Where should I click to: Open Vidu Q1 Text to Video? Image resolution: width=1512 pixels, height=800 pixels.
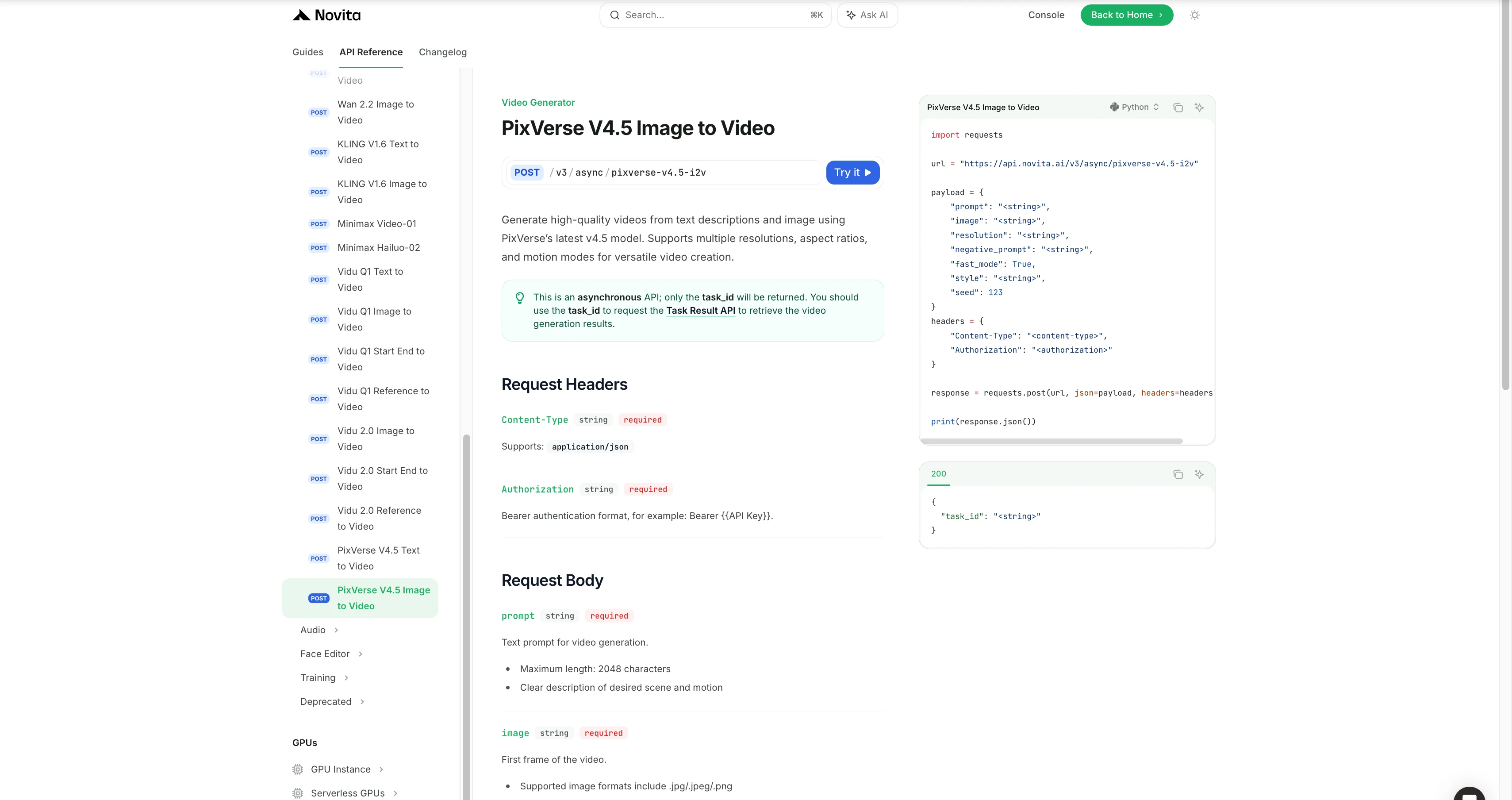[370, 280]
